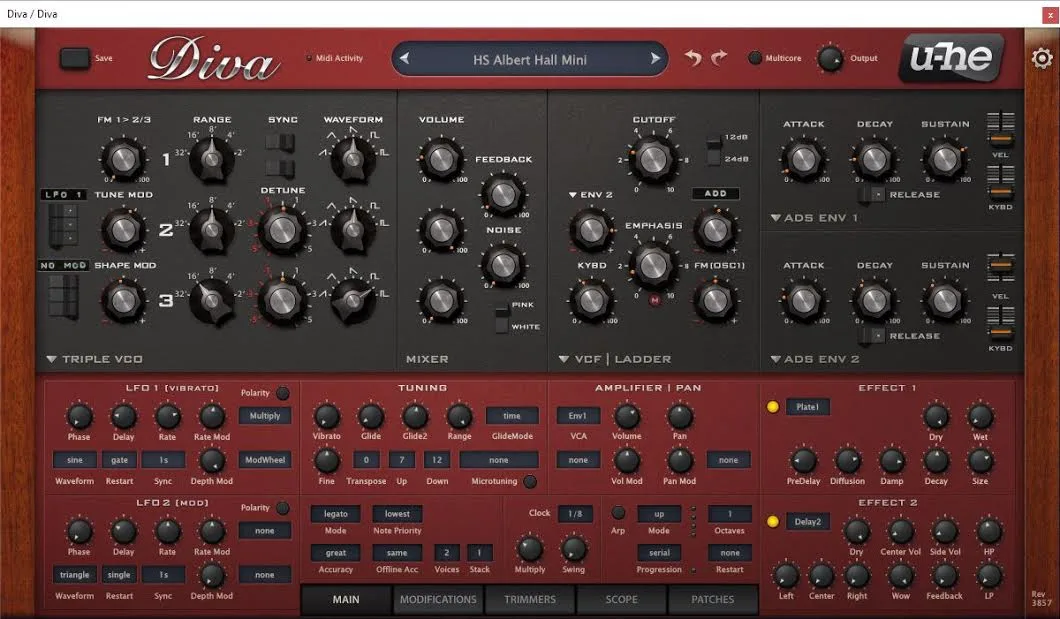This screenshot has width=1060, height=619.
Task: Toggle the Arp on/off button
Action: (x=618, y=513)
